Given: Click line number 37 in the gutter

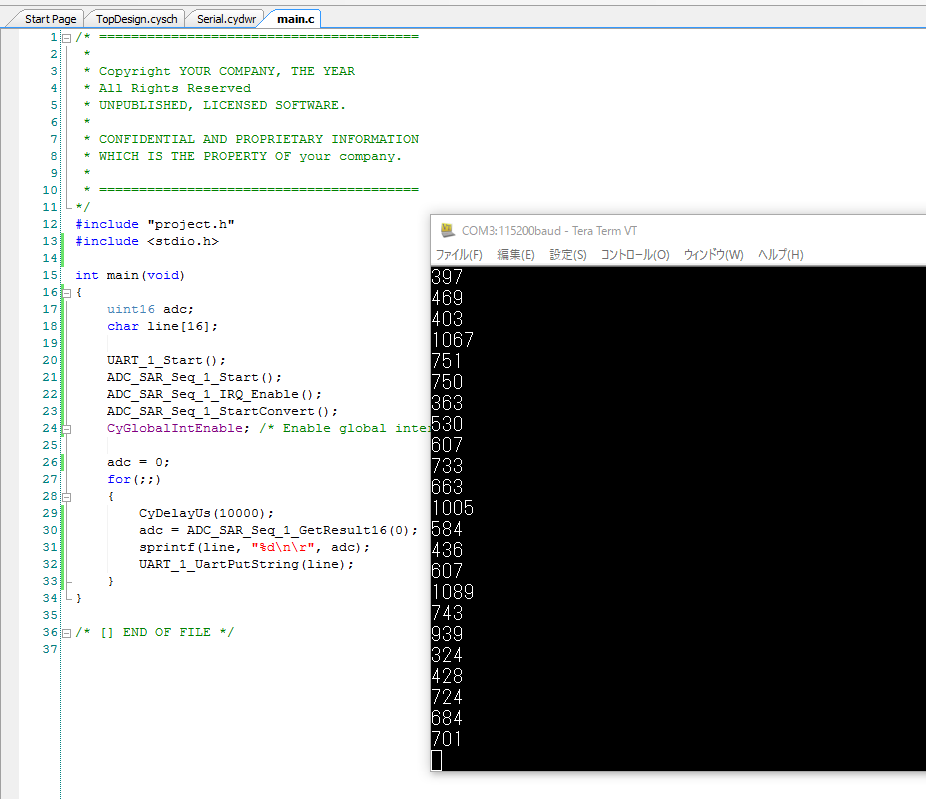Looking at the screenshot, I should point(50,650).
